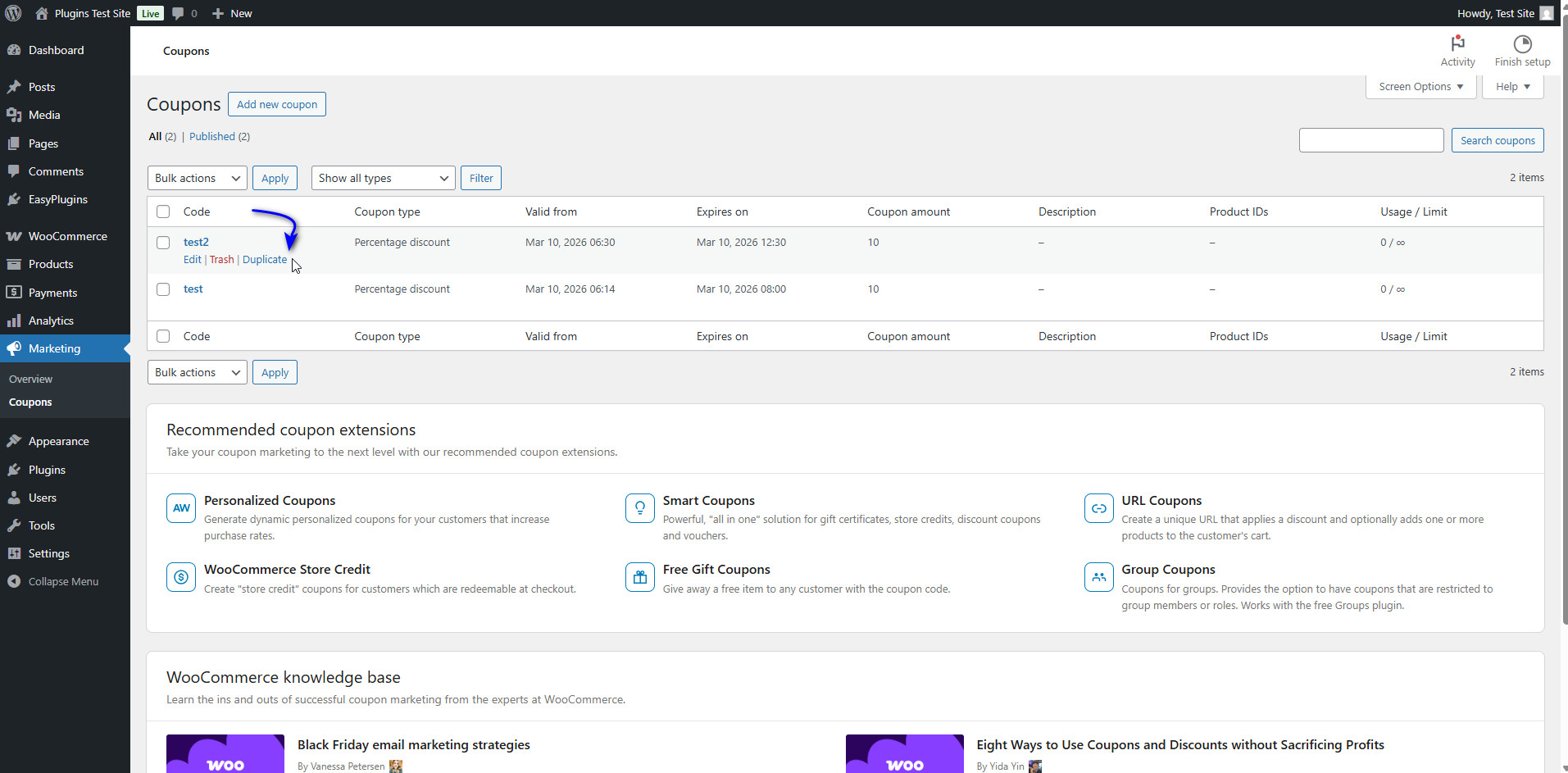Screen dimensions: 1568x773
Task: Click the Smart Coupons lightbulb icon
Action: [640, 508]
